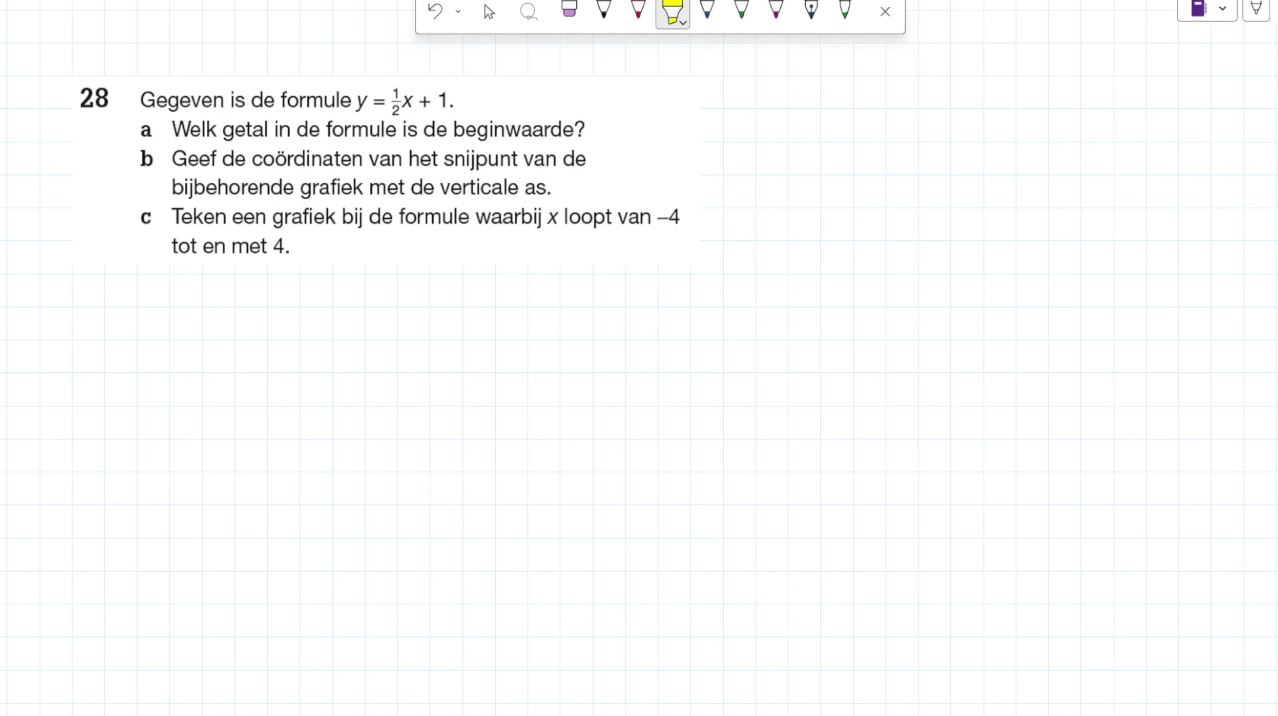Select the magenta pen
1278x716 pixels.
(x=776, y=10)
